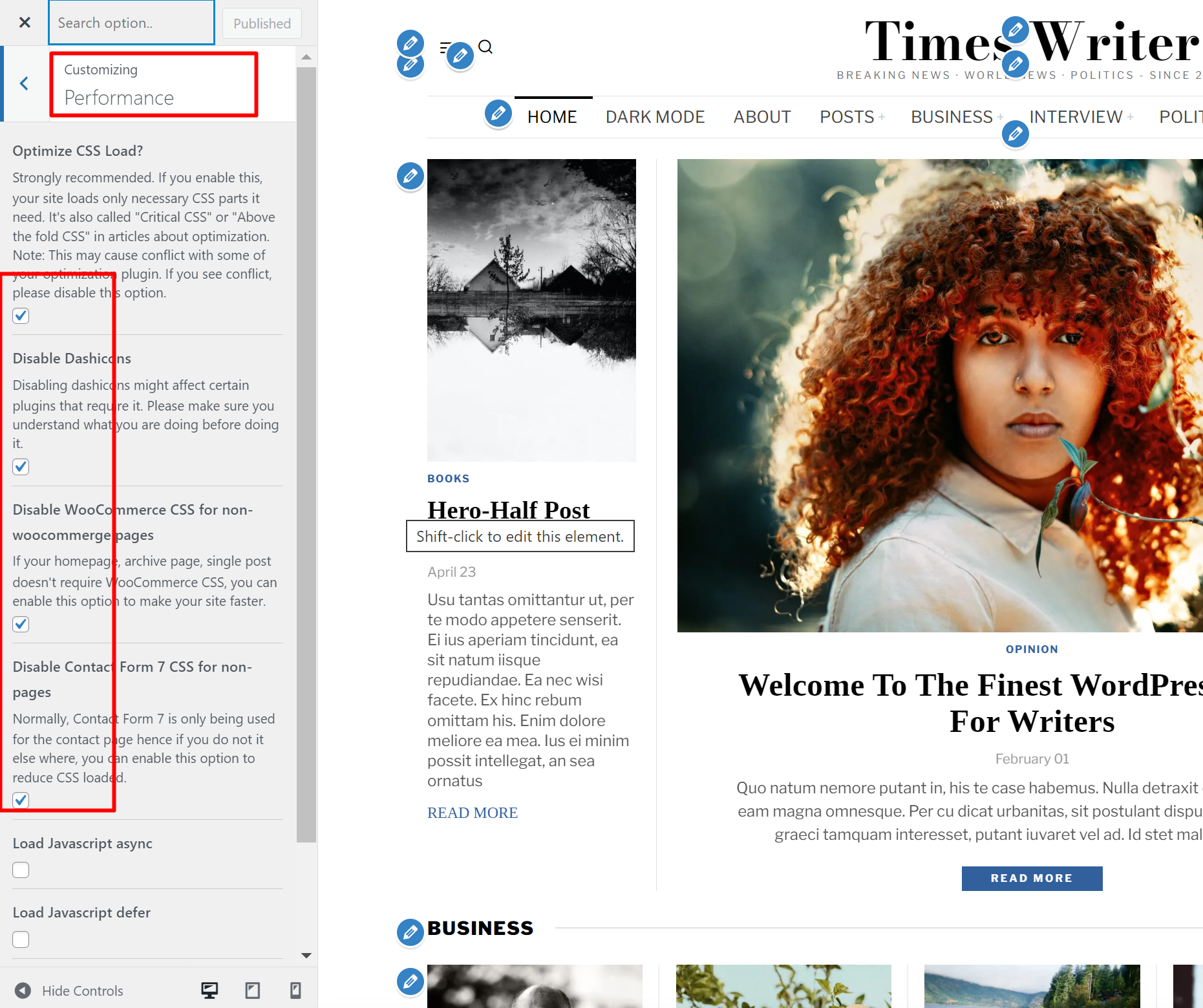The image size is (1203, 1008).
Task: Enable Load Javascript async checkbox
Action: (21, 870)
